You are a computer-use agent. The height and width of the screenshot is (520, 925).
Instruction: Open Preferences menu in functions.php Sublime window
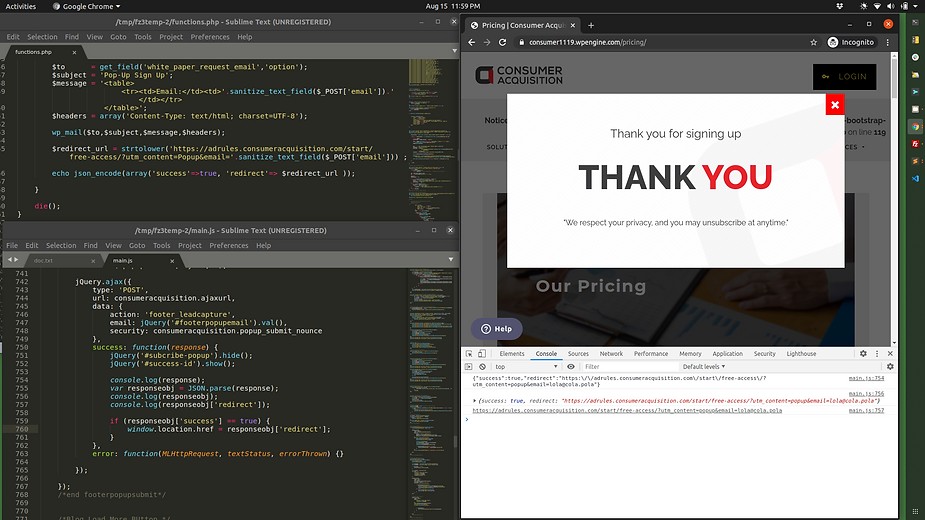pyautogui.click(x=210, y=37)
